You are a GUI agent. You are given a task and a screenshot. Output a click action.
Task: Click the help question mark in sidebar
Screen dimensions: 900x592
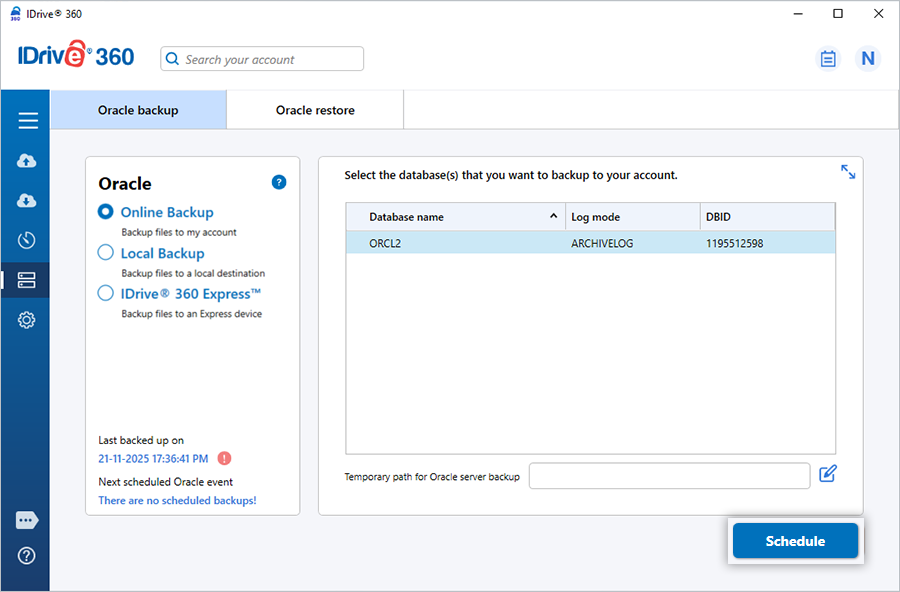tap(27, 556)
